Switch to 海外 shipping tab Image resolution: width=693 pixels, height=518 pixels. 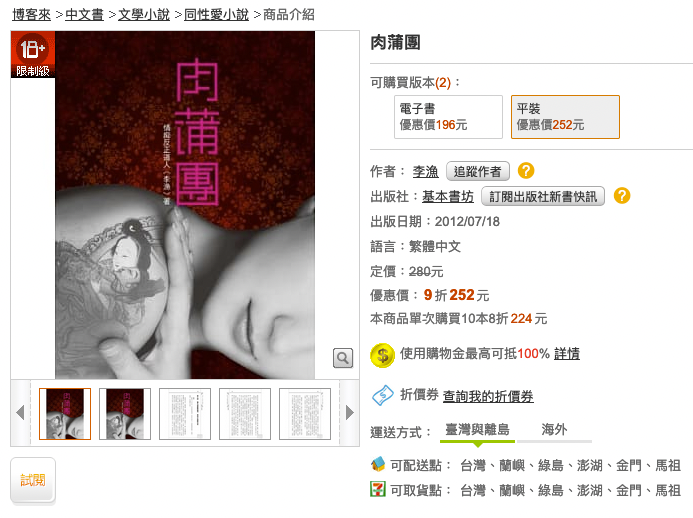(554, 430)
